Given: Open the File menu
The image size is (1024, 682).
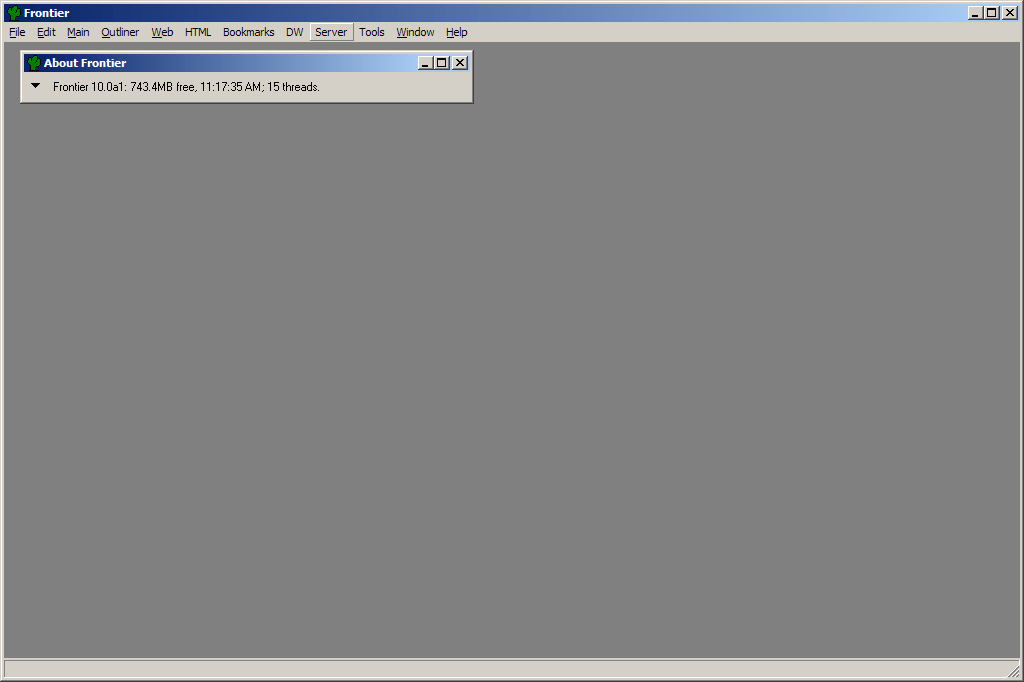Looking at the screenshot, I should pyautogui.click(x=17, y=32).
